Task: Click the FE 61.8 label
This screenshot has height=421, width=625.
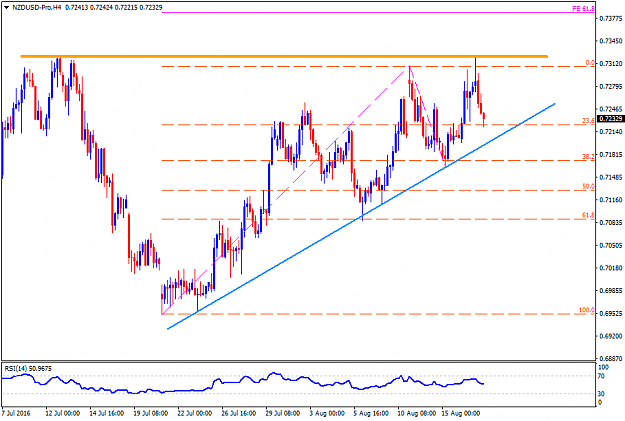Action: pyautogui.click(x=583, y=8)
